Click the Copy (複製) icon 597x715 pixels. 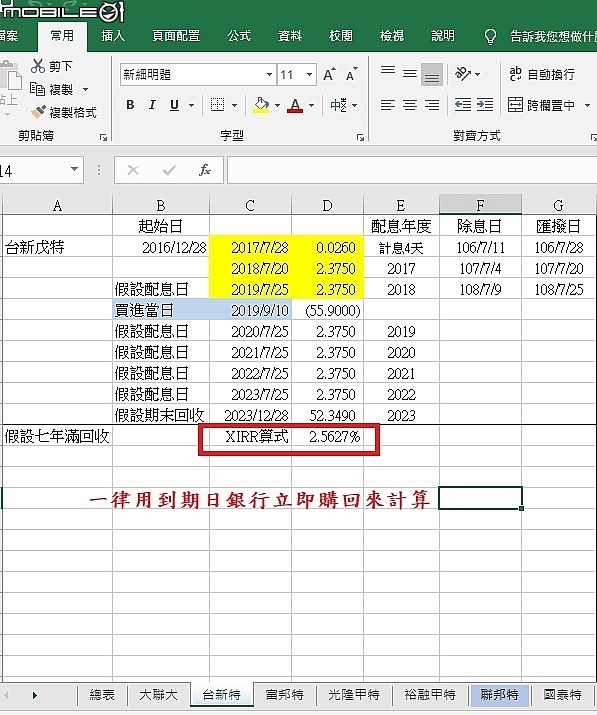pyautogui.click(x=37, y=88)
